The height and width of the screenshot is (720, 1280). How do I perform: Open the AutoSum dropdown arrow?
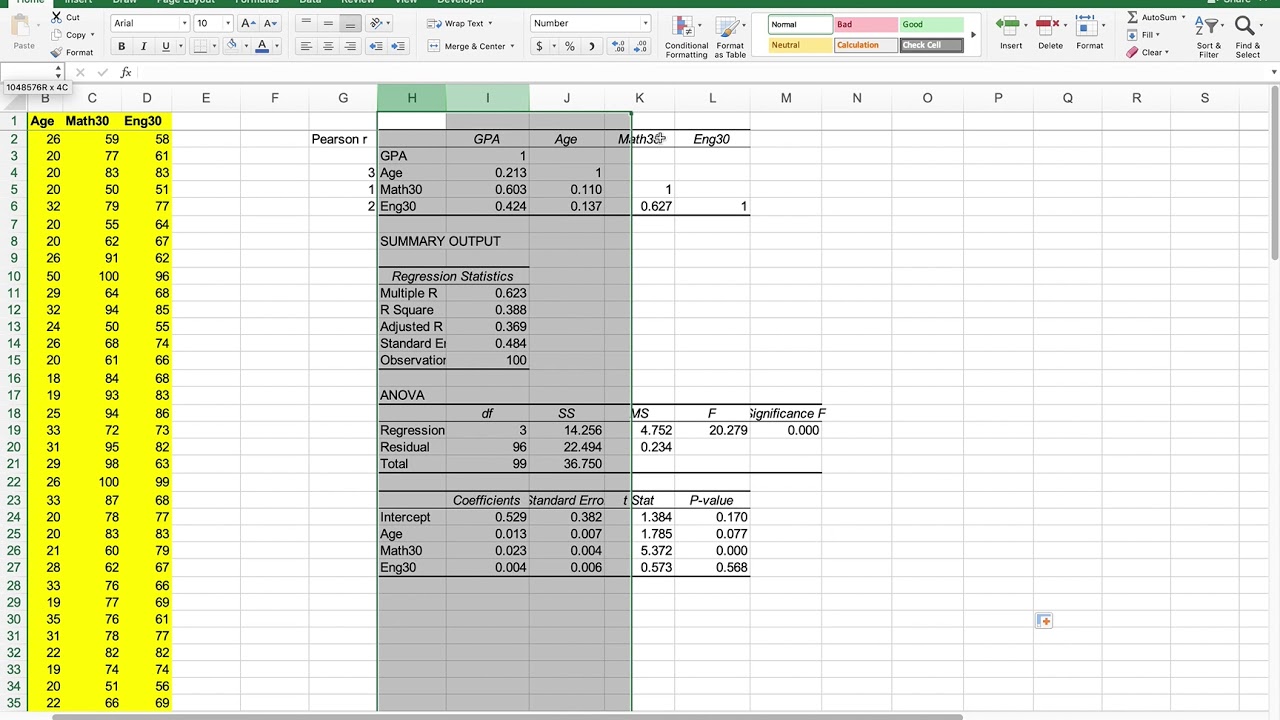click(x=1182, y=17)
